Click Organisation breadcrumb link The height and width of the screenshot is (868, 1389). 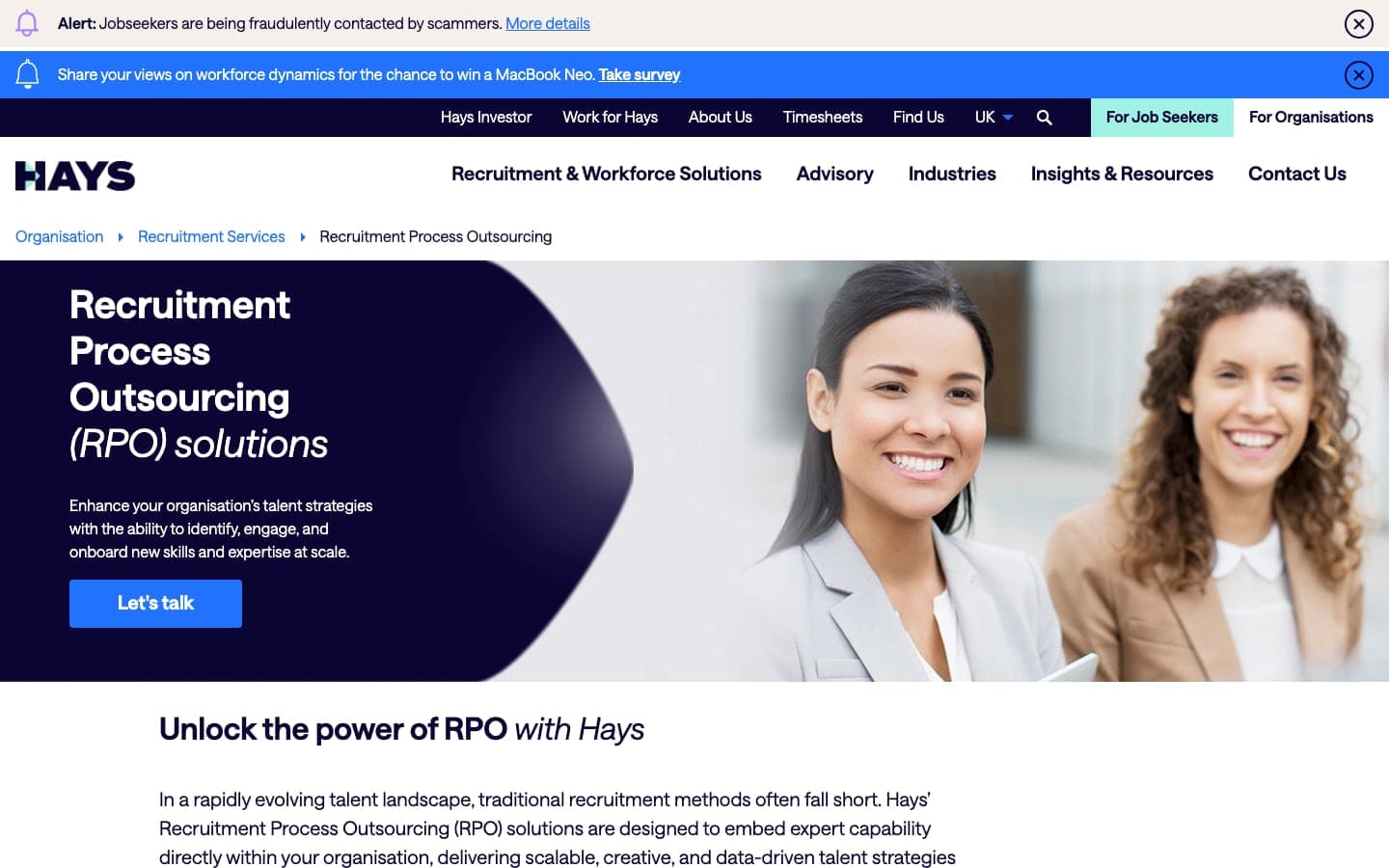pyautogui.click(x=59, y=236)
